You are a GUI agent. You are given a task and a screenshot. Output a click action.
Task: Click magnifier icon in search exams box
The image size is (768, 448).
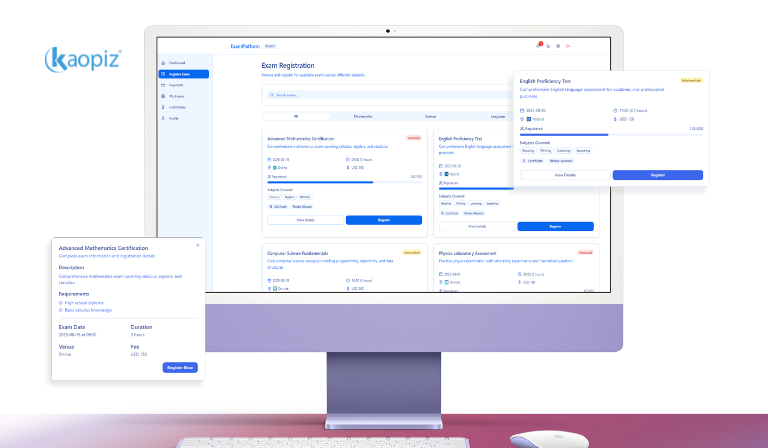tap(272, 95)
